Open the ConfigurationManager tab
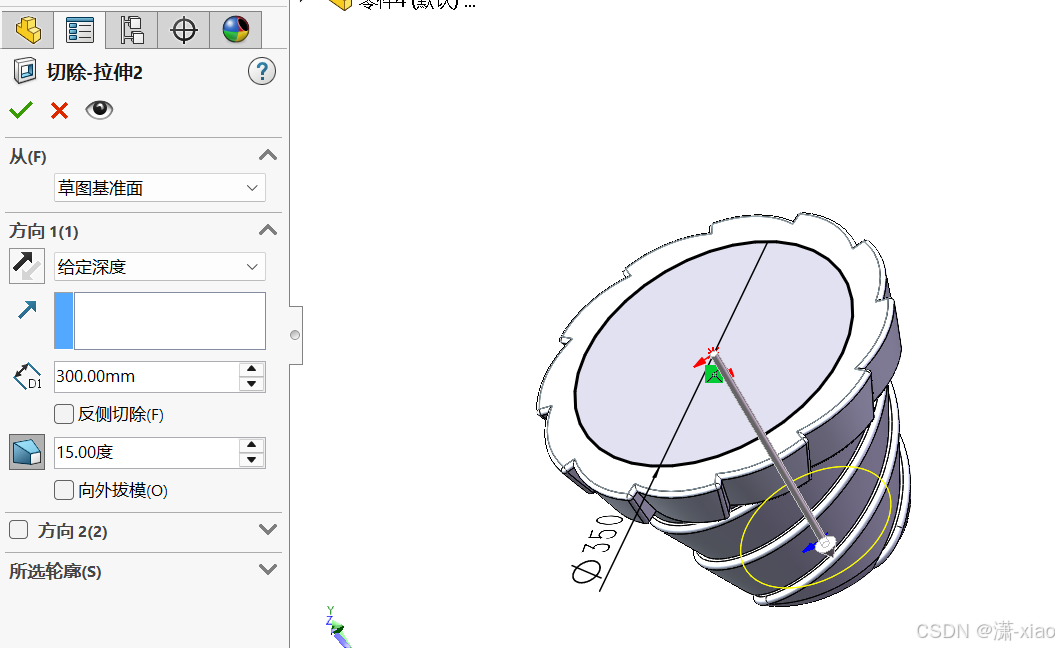Screen dimensions: 1059x648 132,30
